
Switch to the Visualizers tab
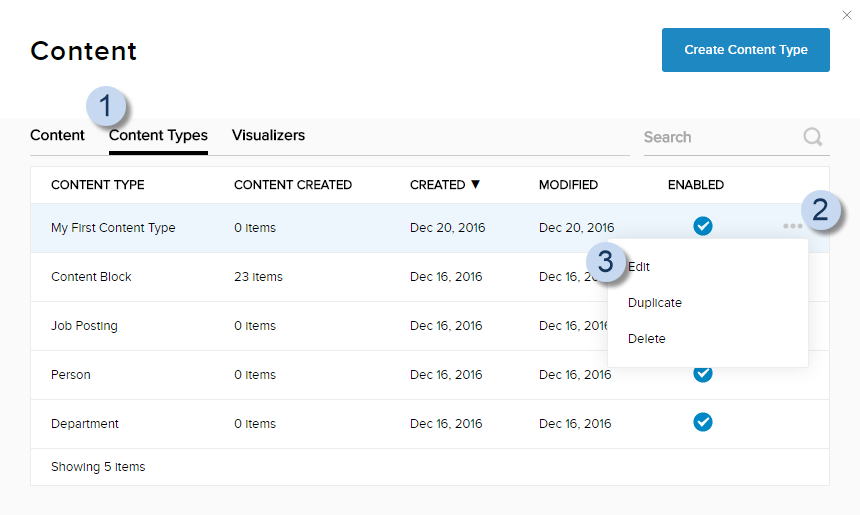(268, 135)
